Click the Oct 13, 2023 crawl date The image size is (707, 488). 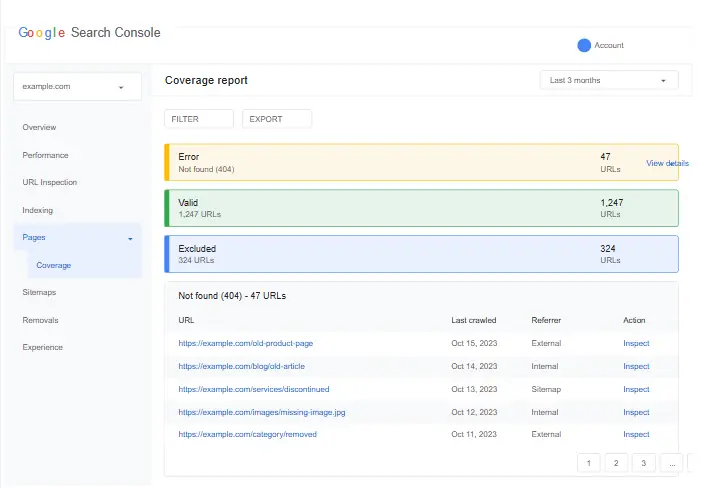[474, 389]
